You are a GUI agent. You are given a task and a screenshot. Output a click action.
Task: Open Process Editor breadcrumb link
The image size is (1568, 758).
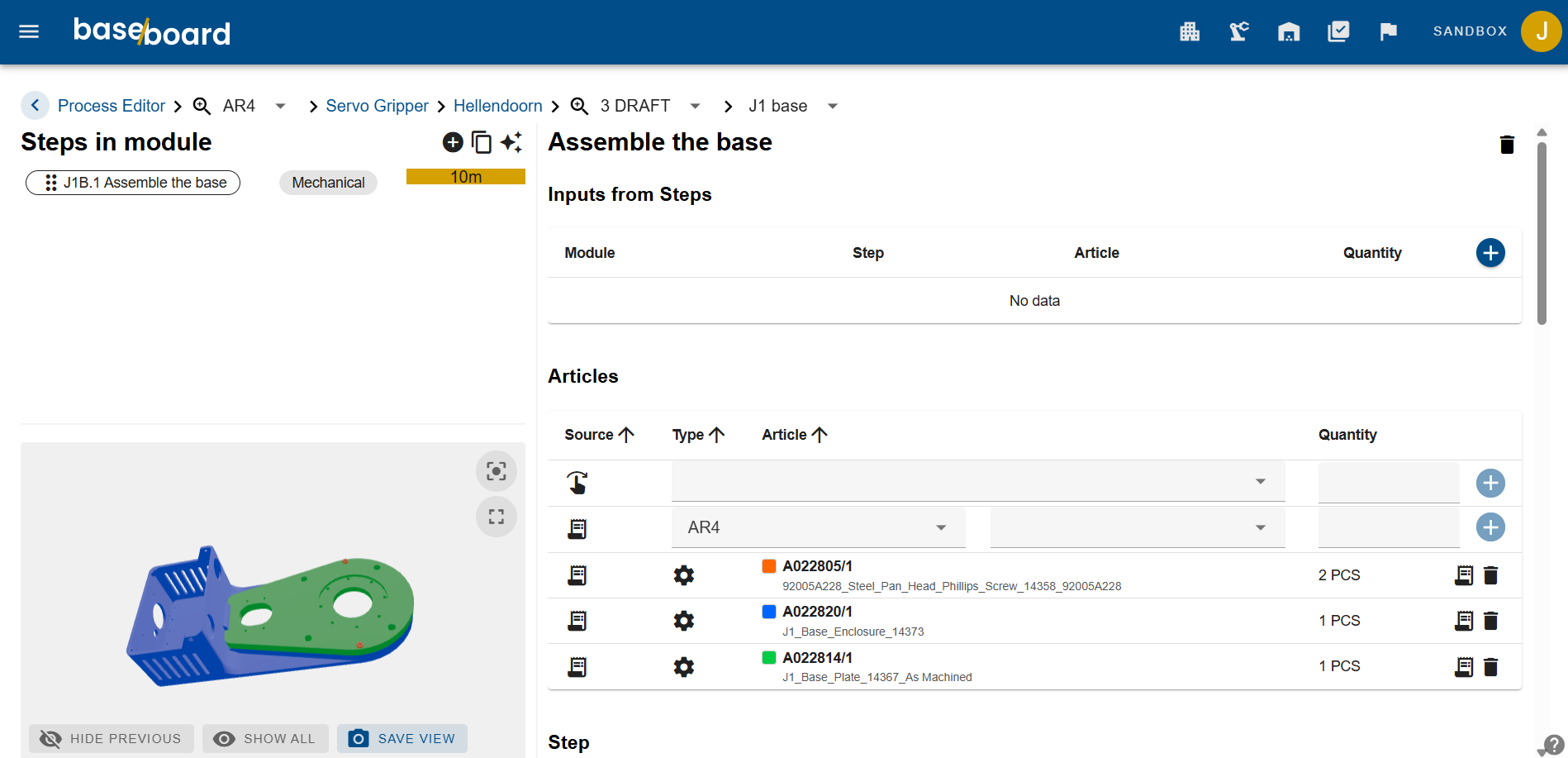click(112, 106)
